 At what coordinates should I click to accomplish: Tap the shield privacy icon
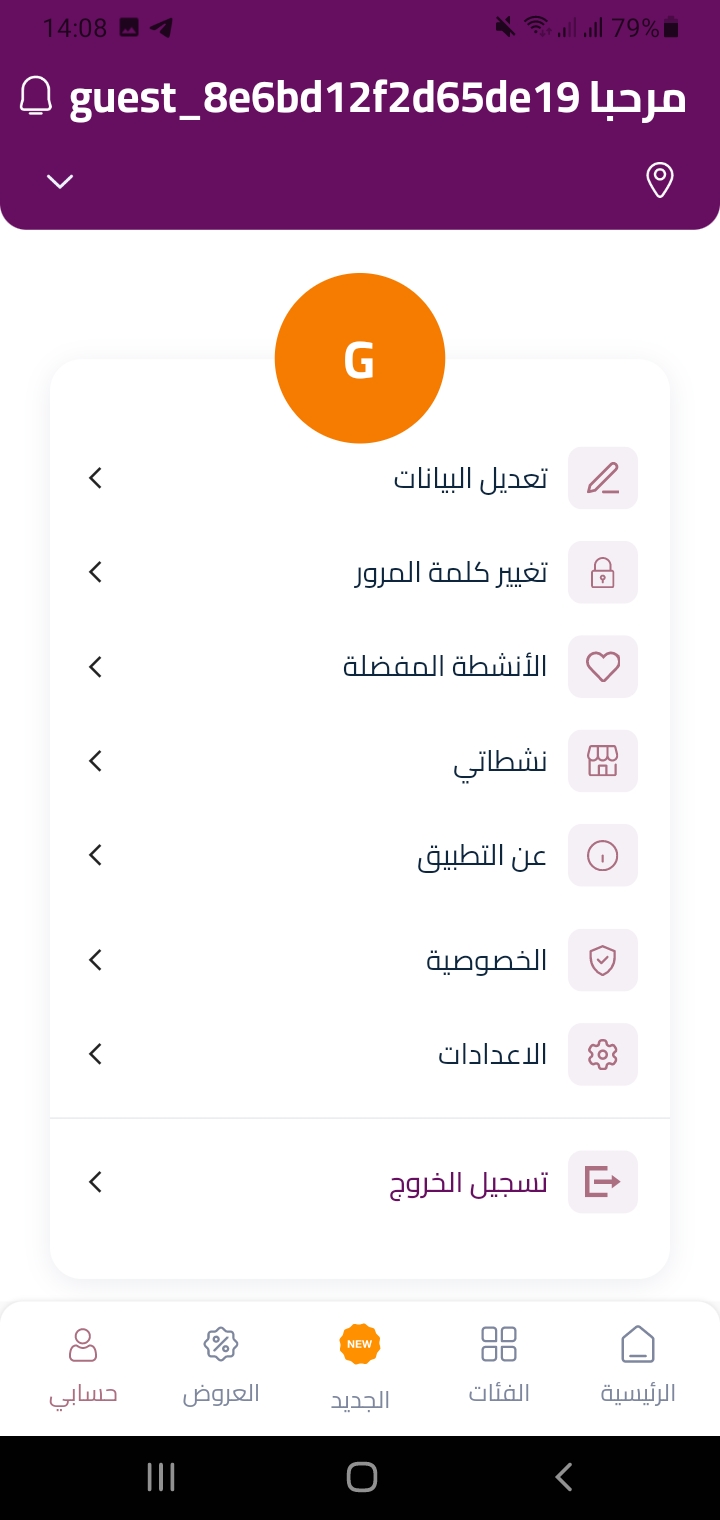(x=602, y=960)
